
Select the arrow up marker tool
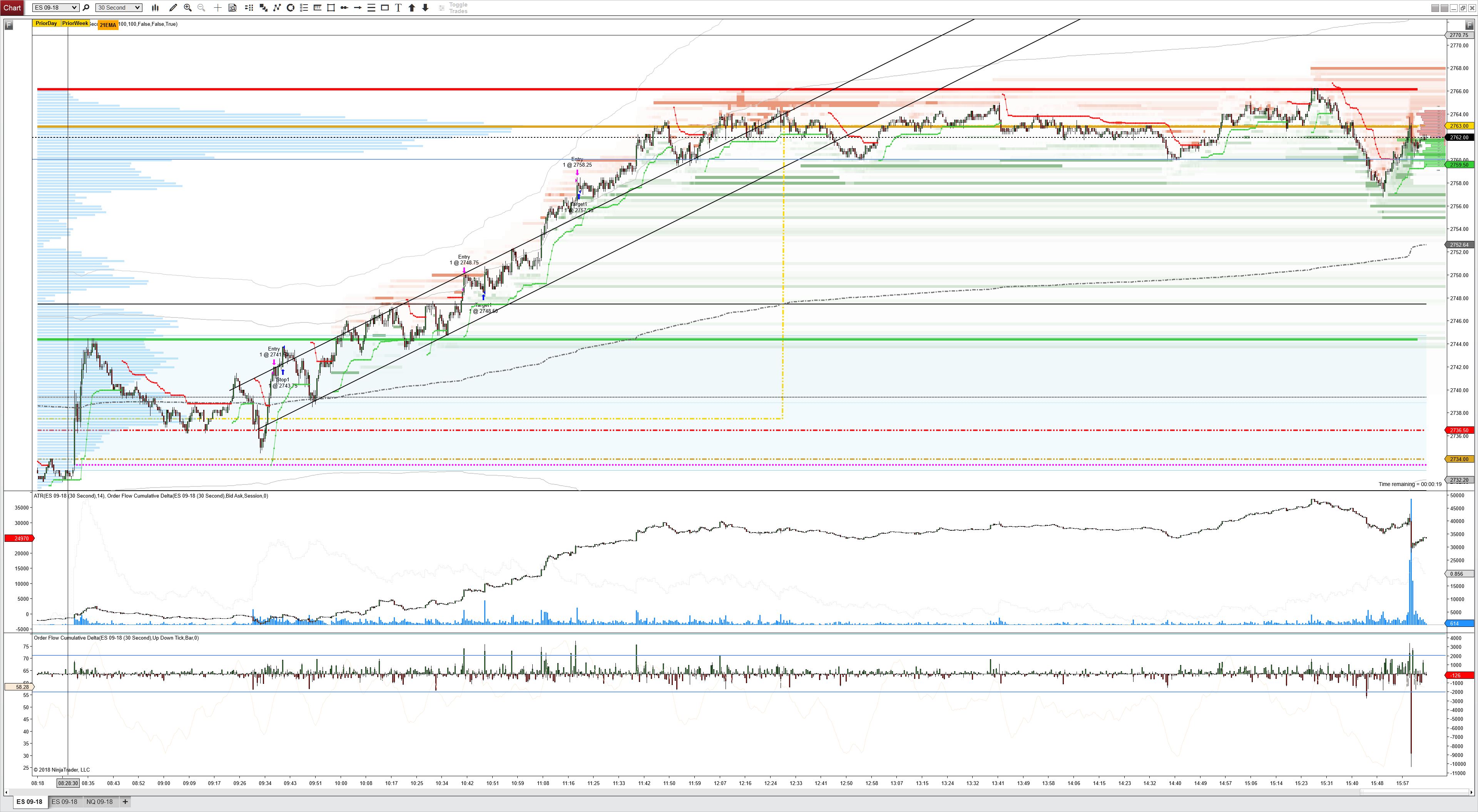(x=412, y=7)
